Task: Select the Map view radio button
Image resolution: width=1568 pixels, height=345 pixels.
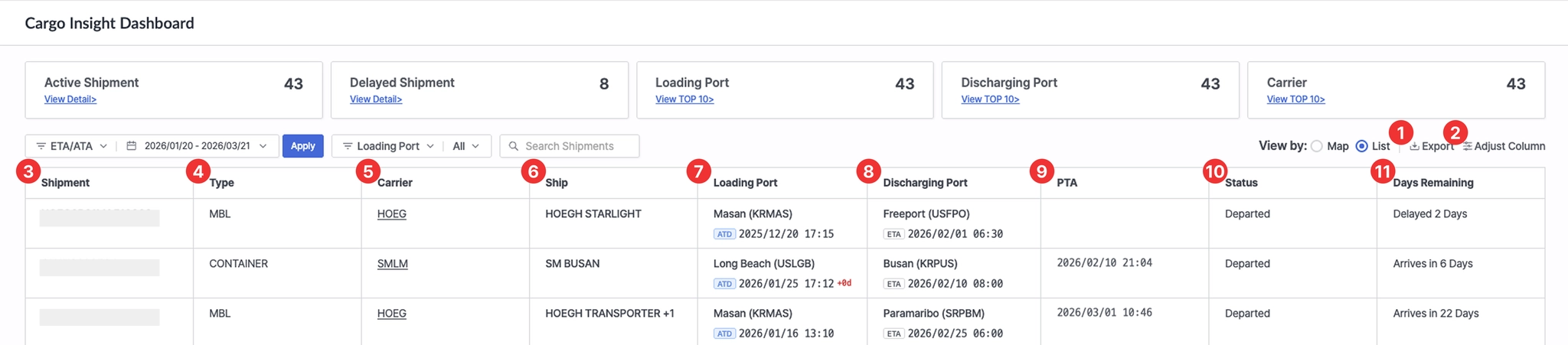Action: coord(1316,146)
